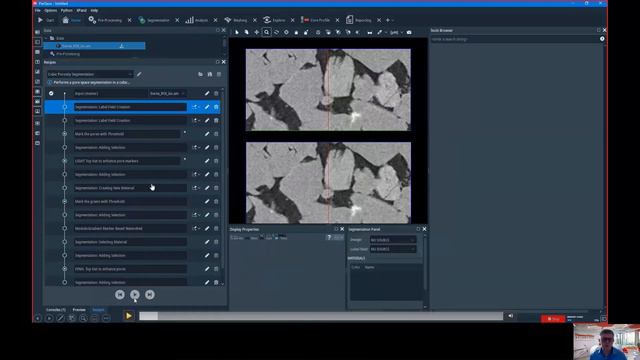Delete the highlighted Label Field Creation step

(x=216, y=107)
